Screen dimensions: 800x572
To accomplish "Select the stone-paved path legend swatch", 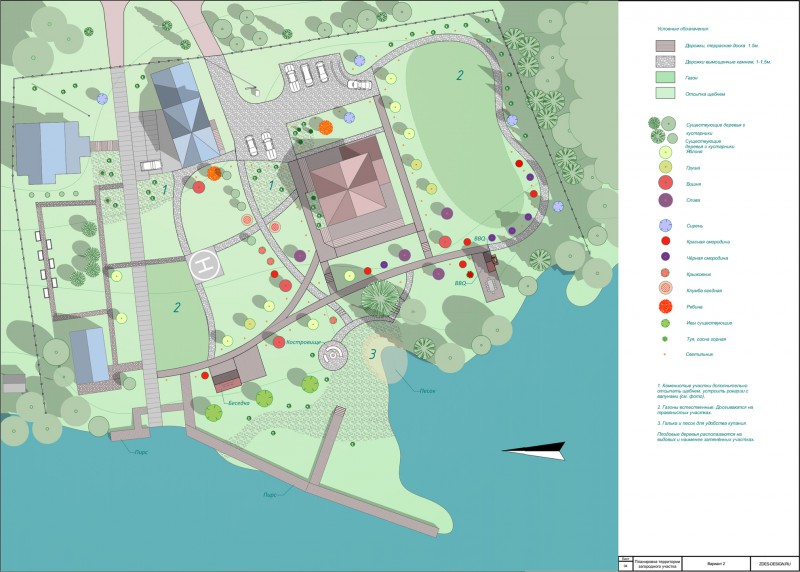I will 665,62.
